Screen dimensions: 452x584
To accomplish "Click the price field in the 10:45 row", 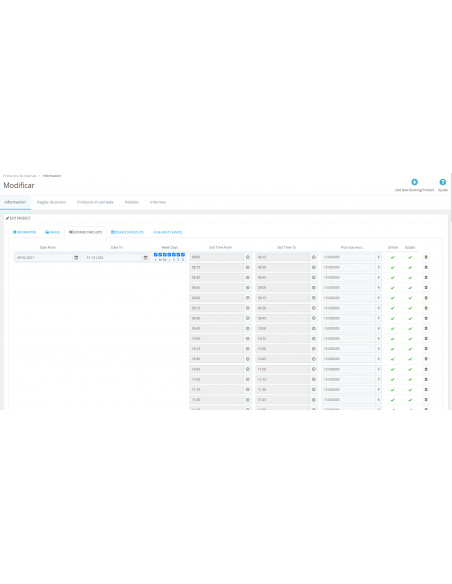I will 348,369.
